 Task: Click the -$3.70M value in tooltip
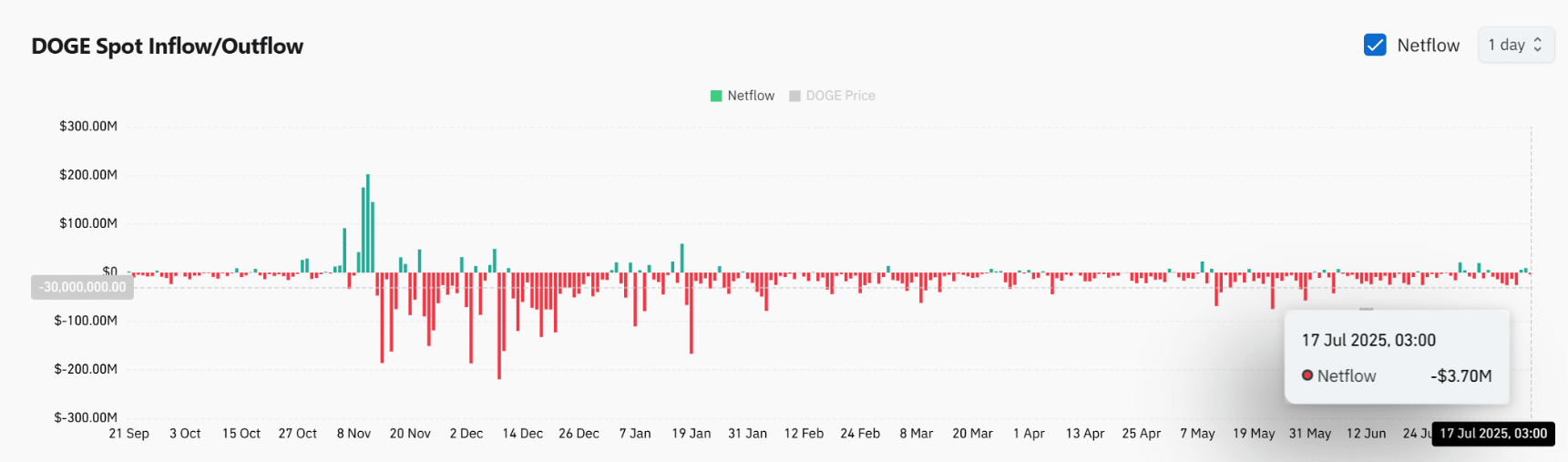tap(1460, 376)
